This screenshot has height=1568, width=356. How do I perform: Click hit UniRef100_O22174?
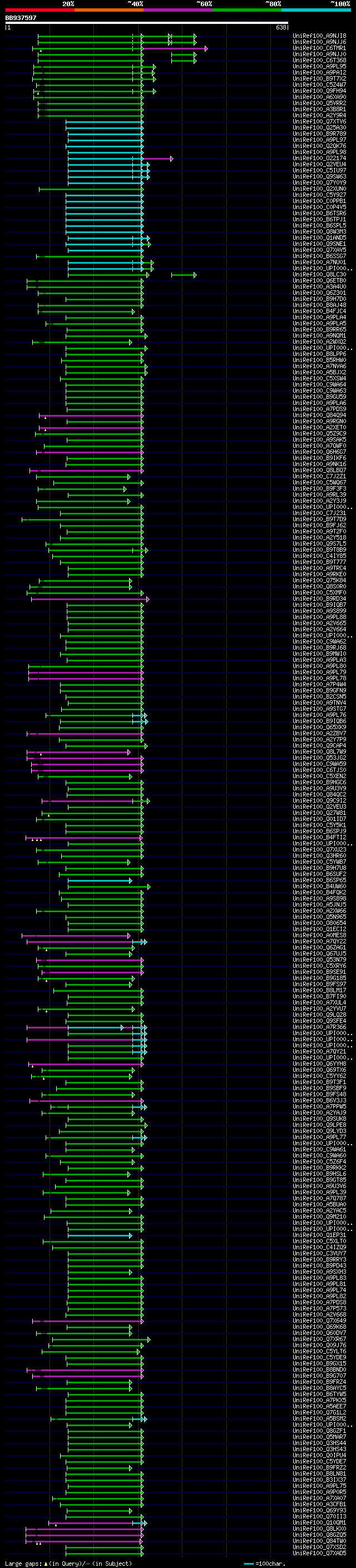319,159
